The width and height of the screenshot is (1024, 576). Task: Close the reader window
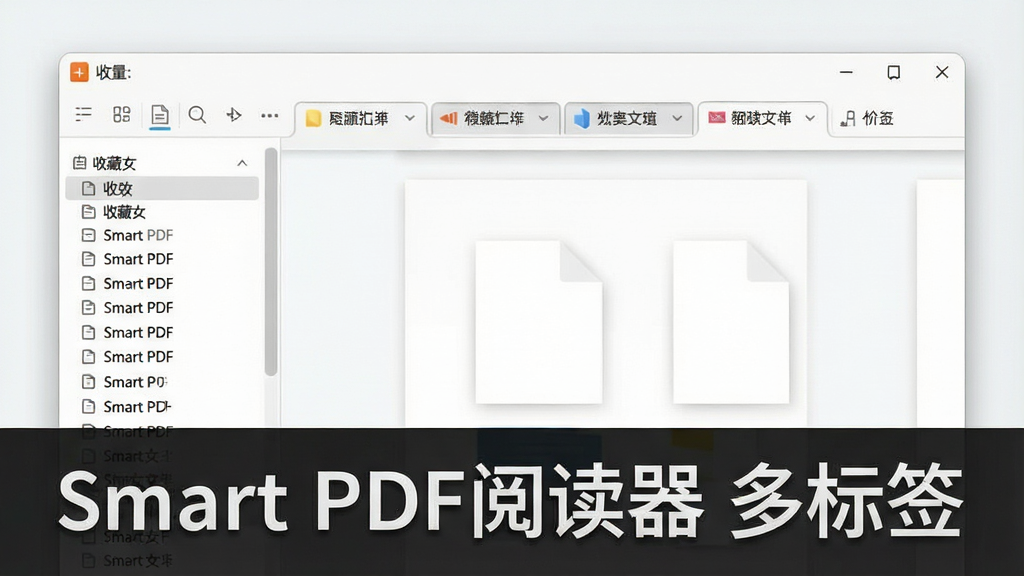942,72
